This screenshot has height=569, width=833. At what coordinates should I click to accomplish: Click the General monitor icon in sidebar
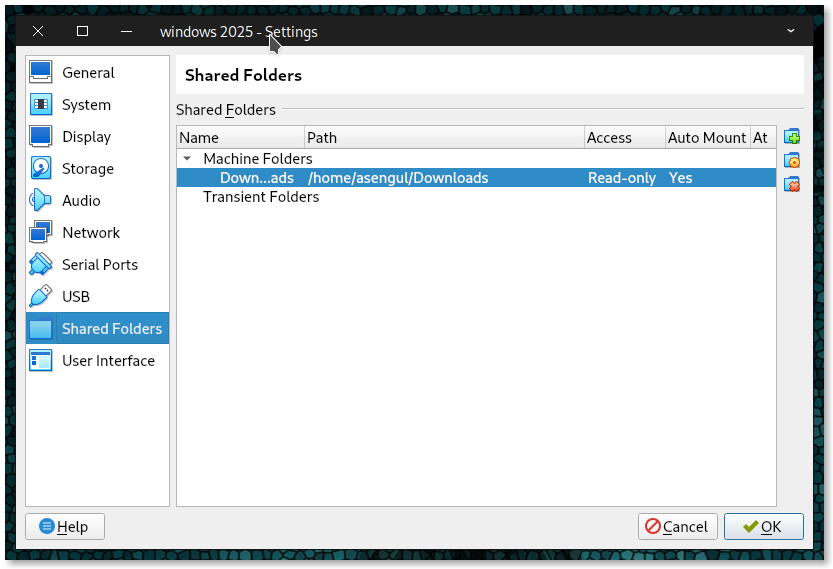41,72
